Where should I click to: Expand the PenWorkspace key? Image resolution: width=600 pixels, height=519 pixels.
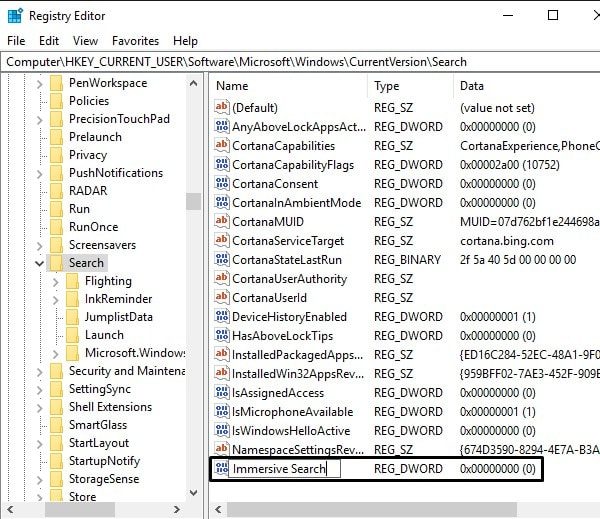point(39,83)
